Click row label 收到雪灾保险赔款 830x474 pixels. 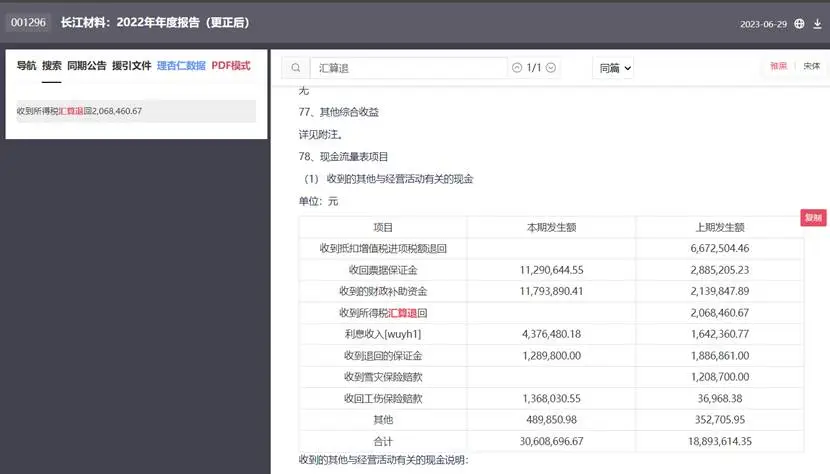(383, 377)
